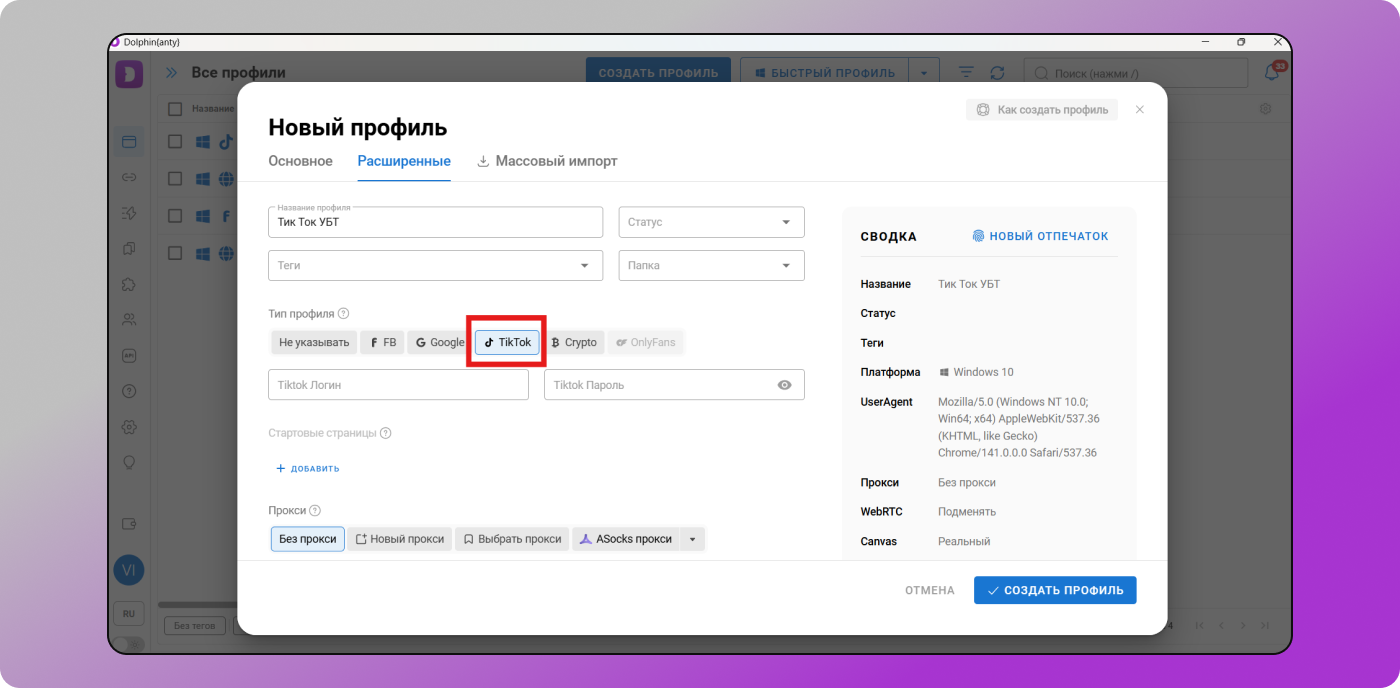Image resolution: width=1400 pixels, height=688 pixels.
Task: Open the Profiles section in the sidebar
Action: 129,141
